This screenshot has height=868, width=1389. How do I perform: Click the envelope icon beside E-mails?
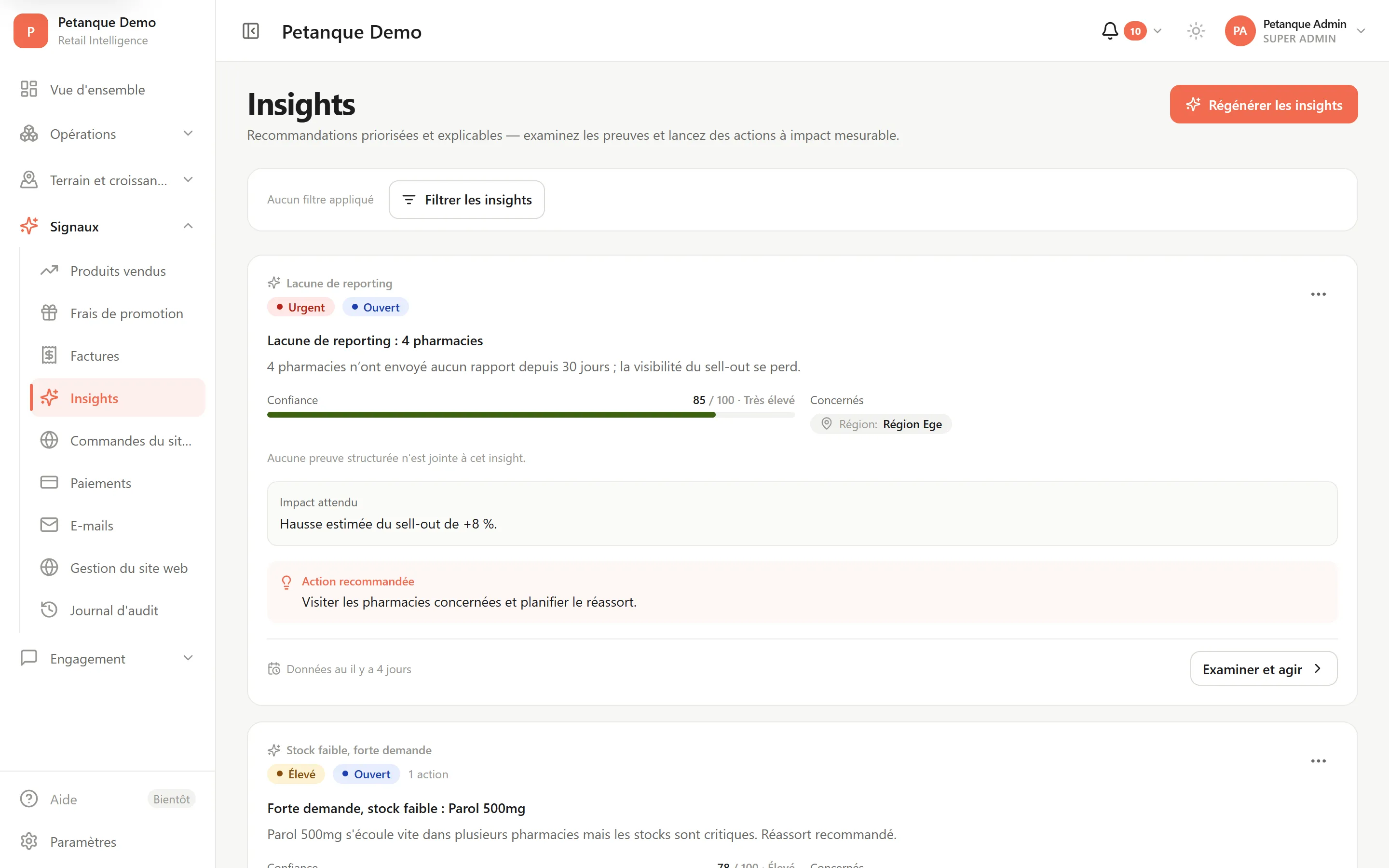(49, 525)
